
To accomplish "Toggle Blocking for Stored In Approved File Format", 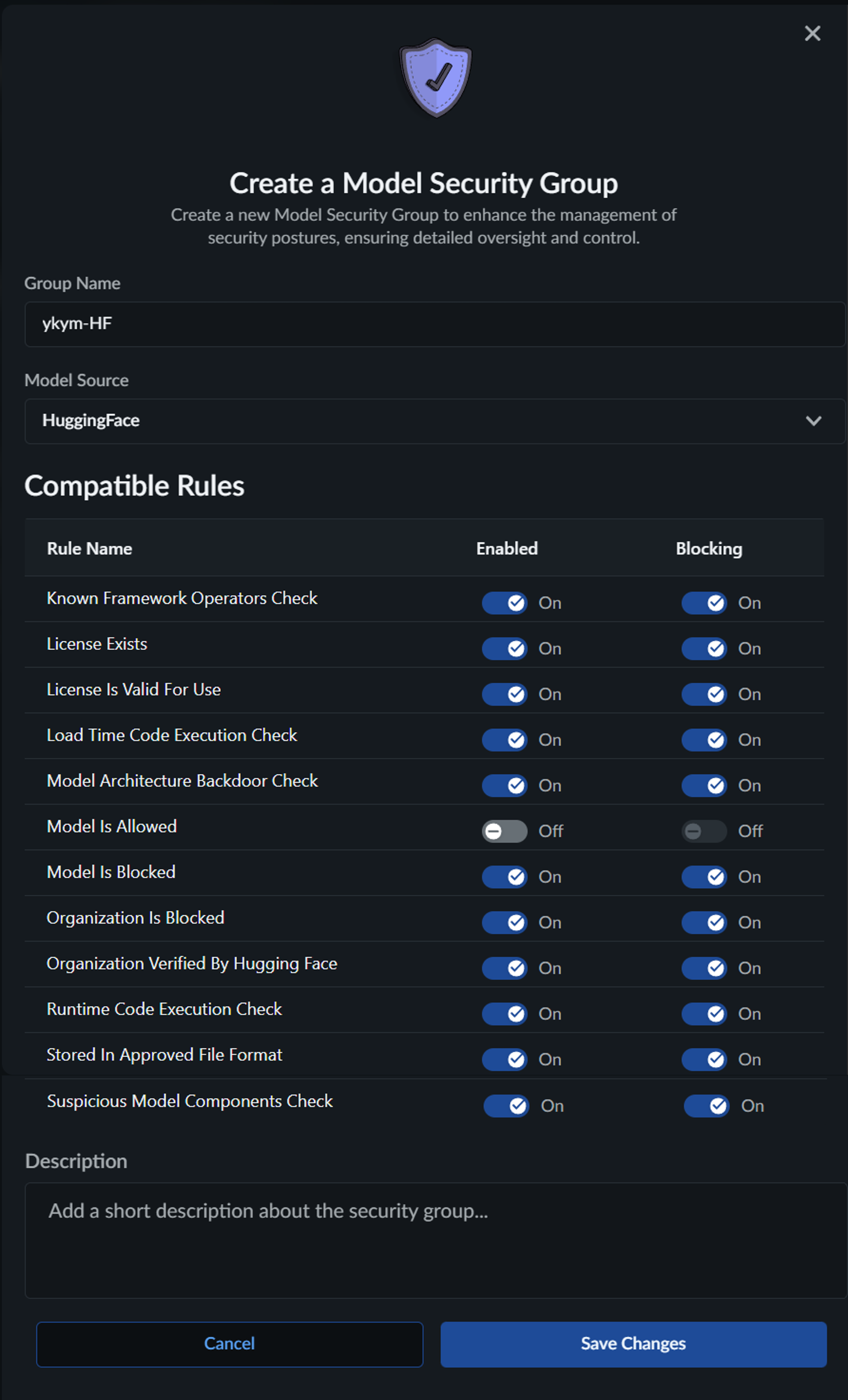I will [704, 1059].
